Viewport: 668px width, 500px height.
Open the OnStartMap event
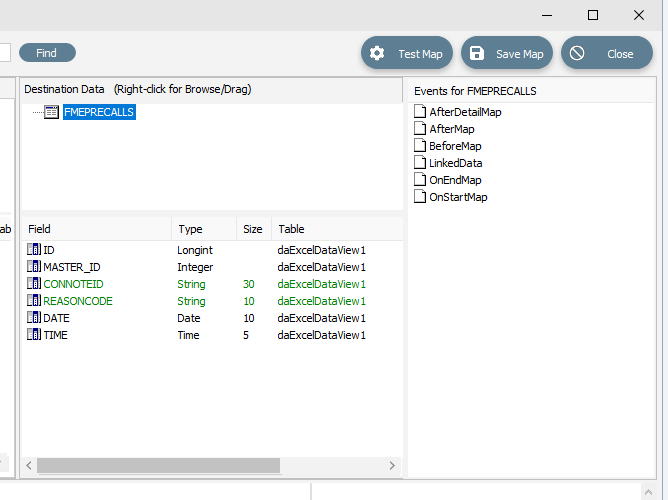click(458, 197)
